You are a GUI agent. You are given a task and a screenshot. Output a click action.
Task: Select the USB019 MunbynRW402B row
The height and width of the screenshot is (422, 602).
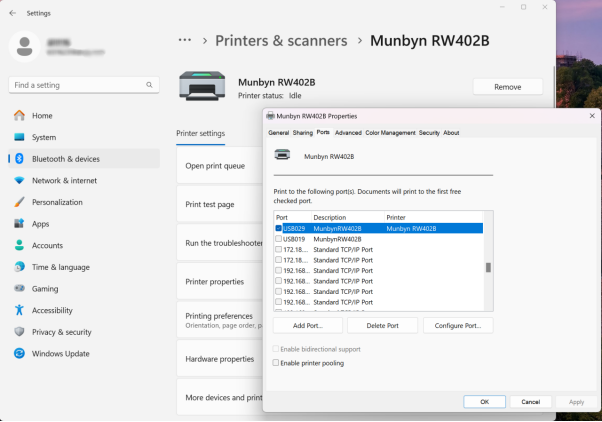click(379, 239)
